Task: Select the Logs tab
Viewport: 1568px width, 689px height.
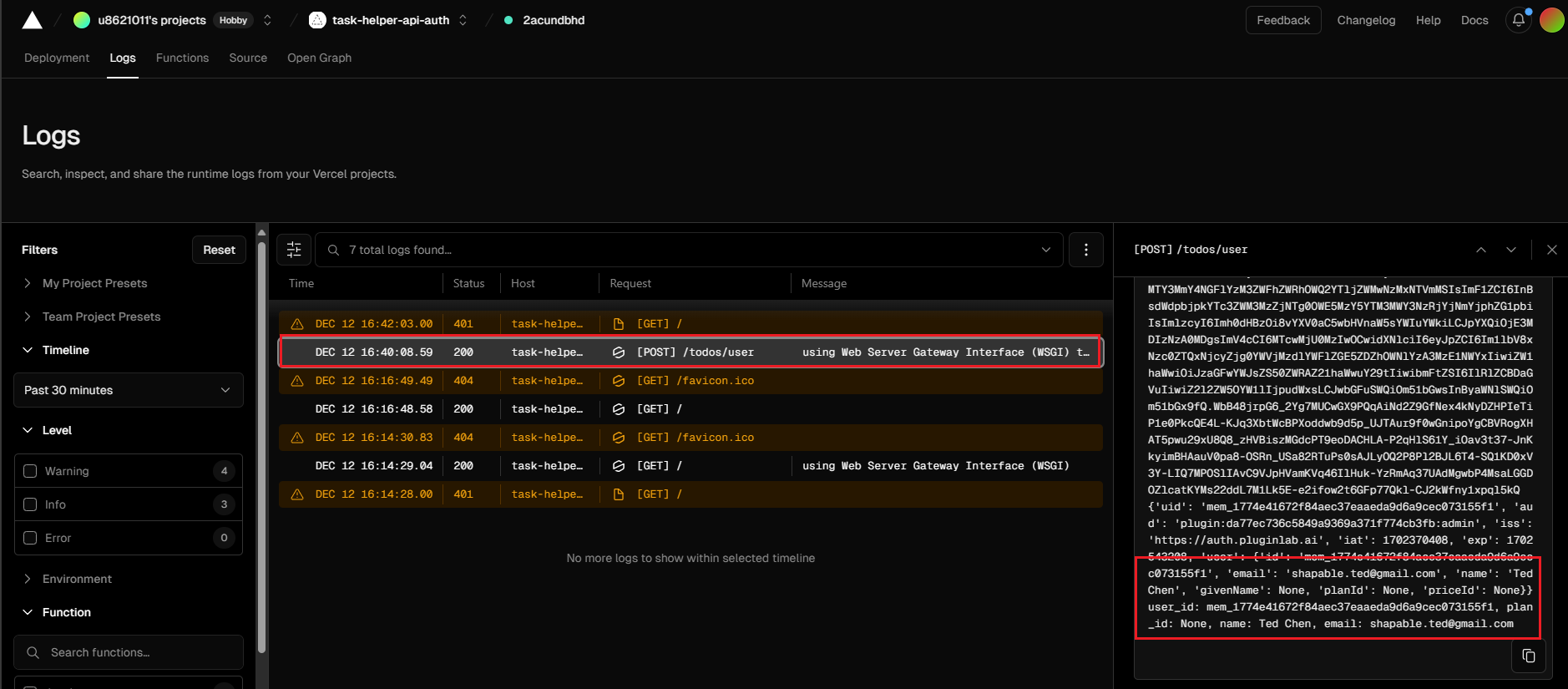Action: pyautogui.click(x=123, y=58)
